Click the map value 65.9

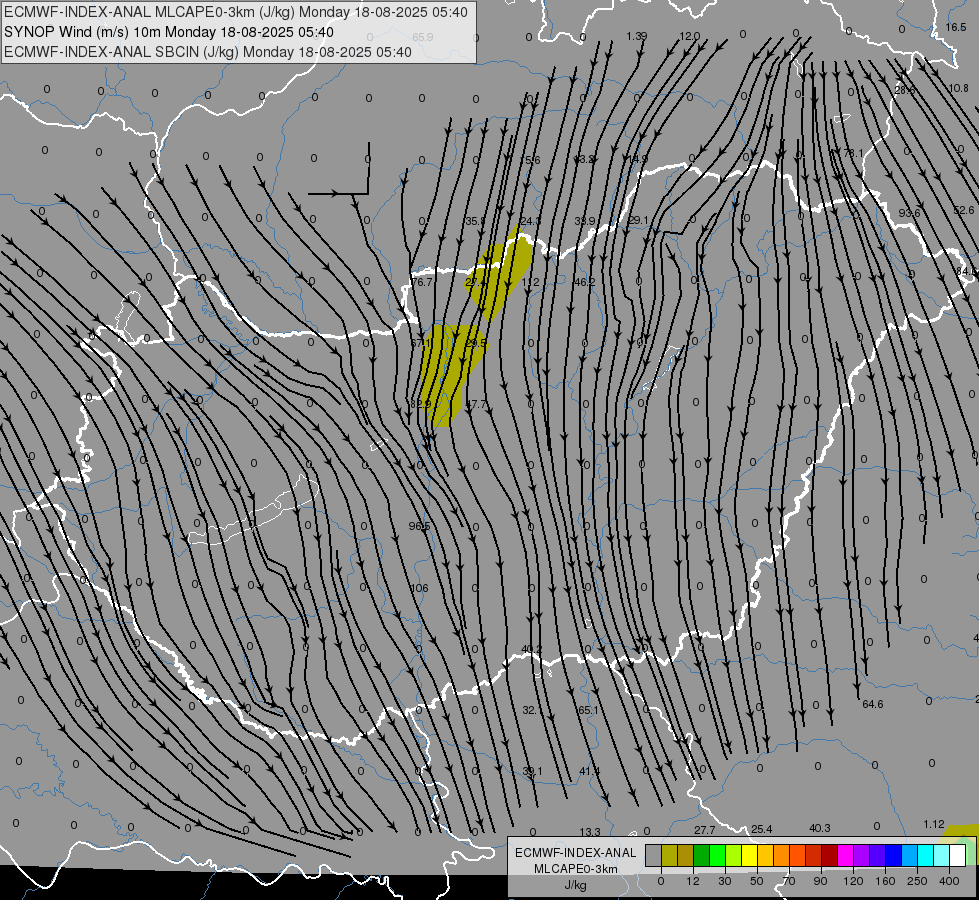423,37
